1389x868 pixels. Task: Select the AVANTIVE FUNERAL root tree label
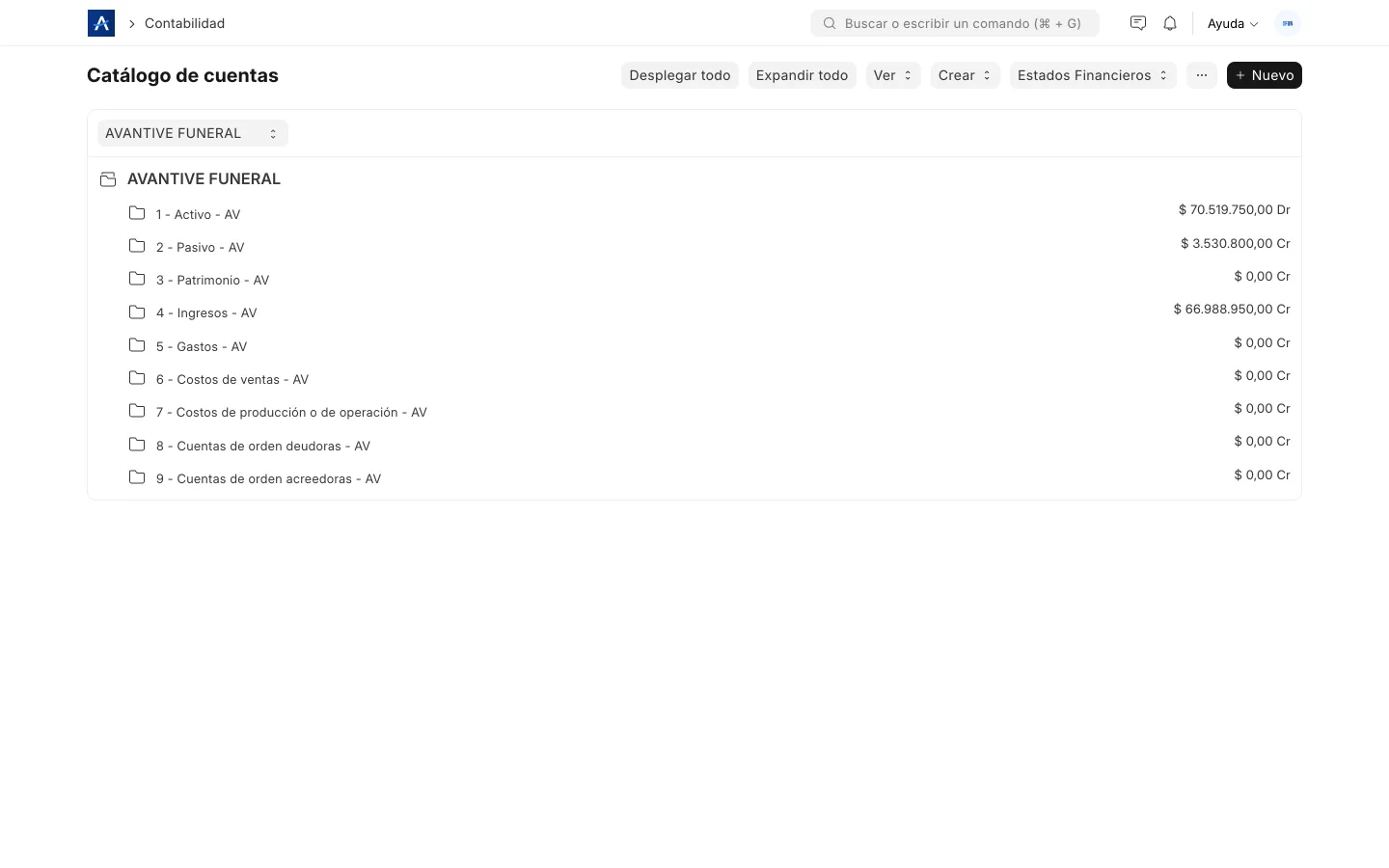[204, 178]
